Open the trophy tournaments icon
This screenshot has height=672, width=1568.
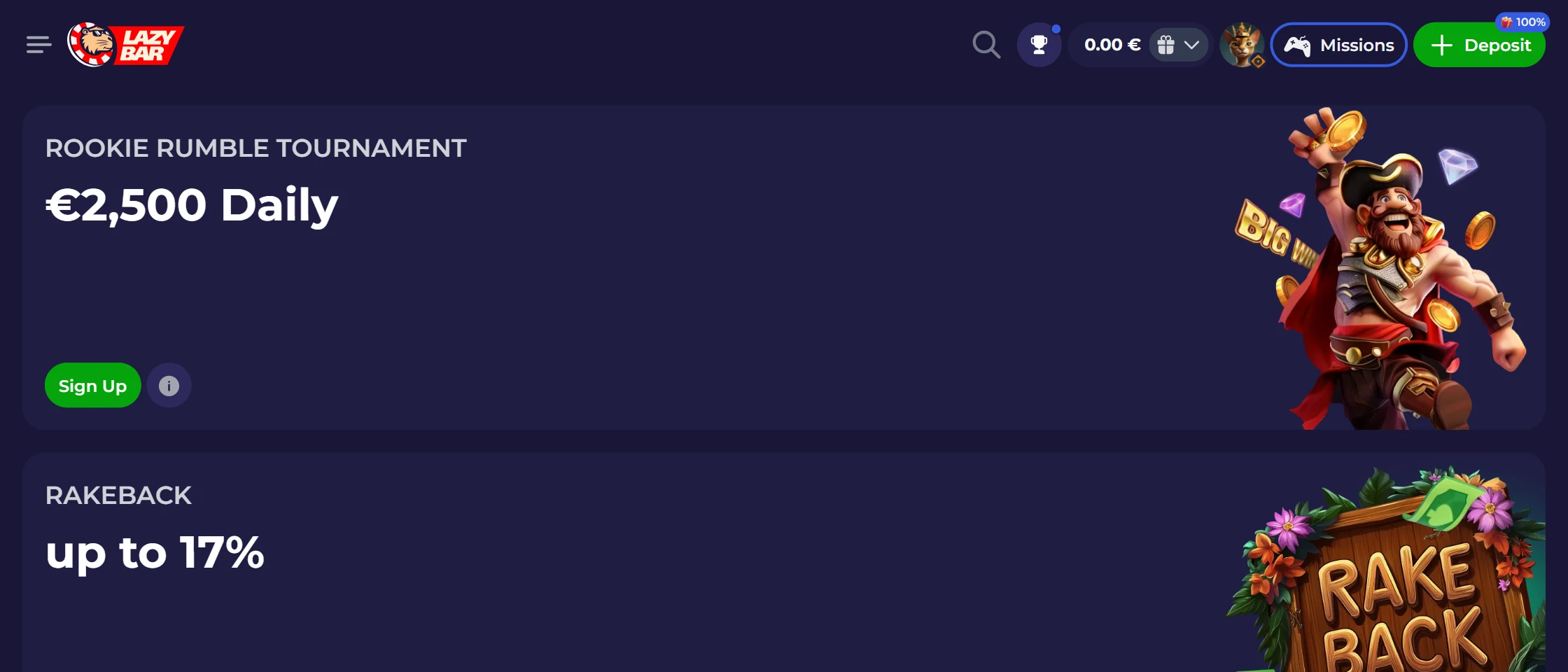point(1039,45)
